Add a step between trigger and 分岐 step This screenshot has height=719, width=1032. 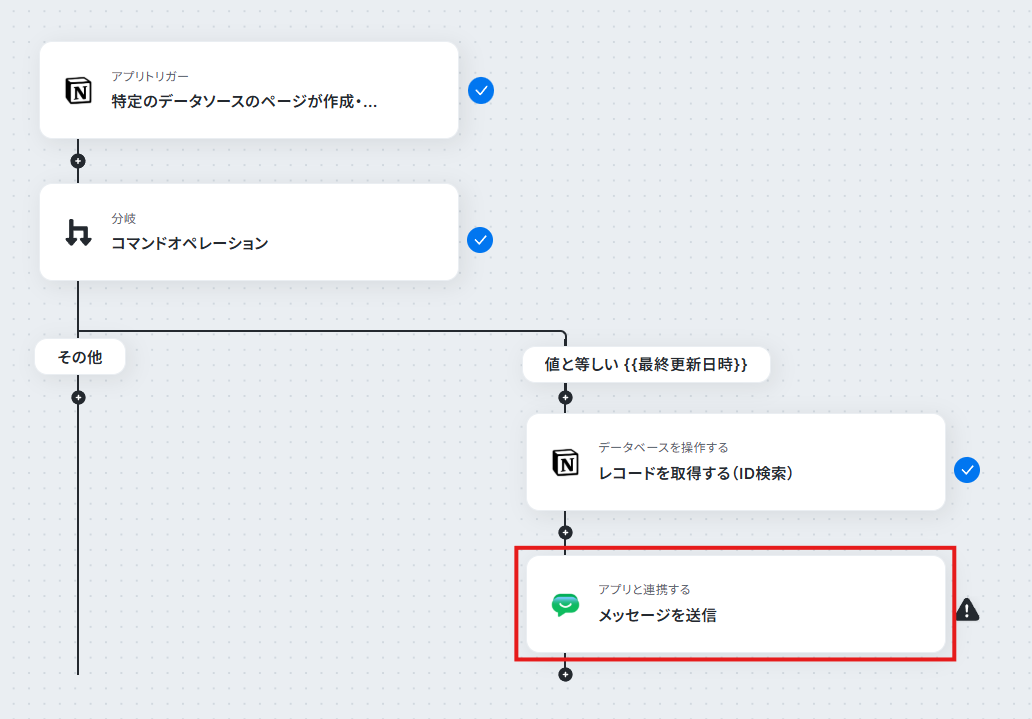tap(78, 161)
